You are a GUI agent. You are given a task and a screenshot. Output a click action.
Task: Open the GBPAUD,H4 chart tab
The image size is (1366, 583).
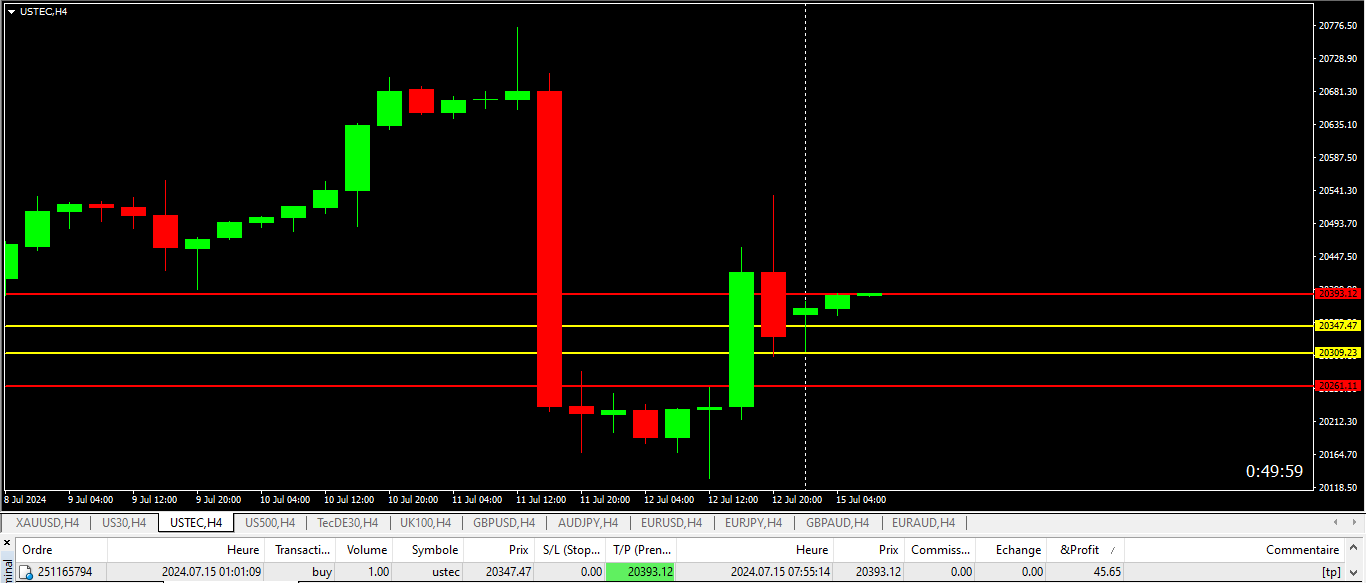pos(838,522)
